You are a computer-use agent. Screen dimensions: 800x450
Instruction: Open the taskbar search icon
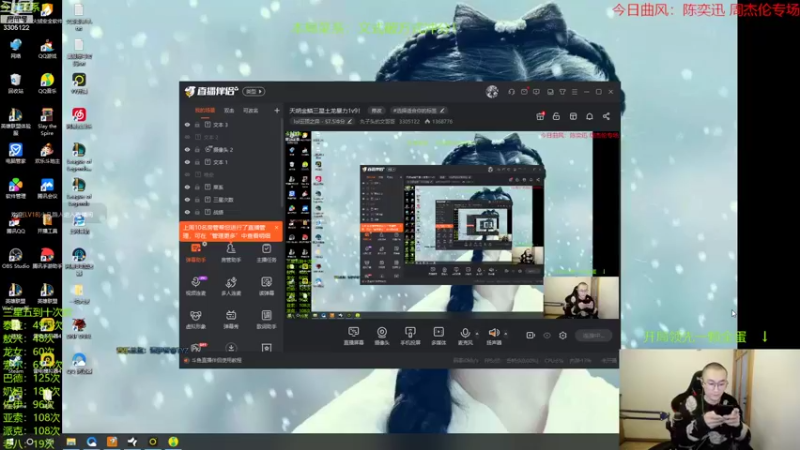[30, 442]
